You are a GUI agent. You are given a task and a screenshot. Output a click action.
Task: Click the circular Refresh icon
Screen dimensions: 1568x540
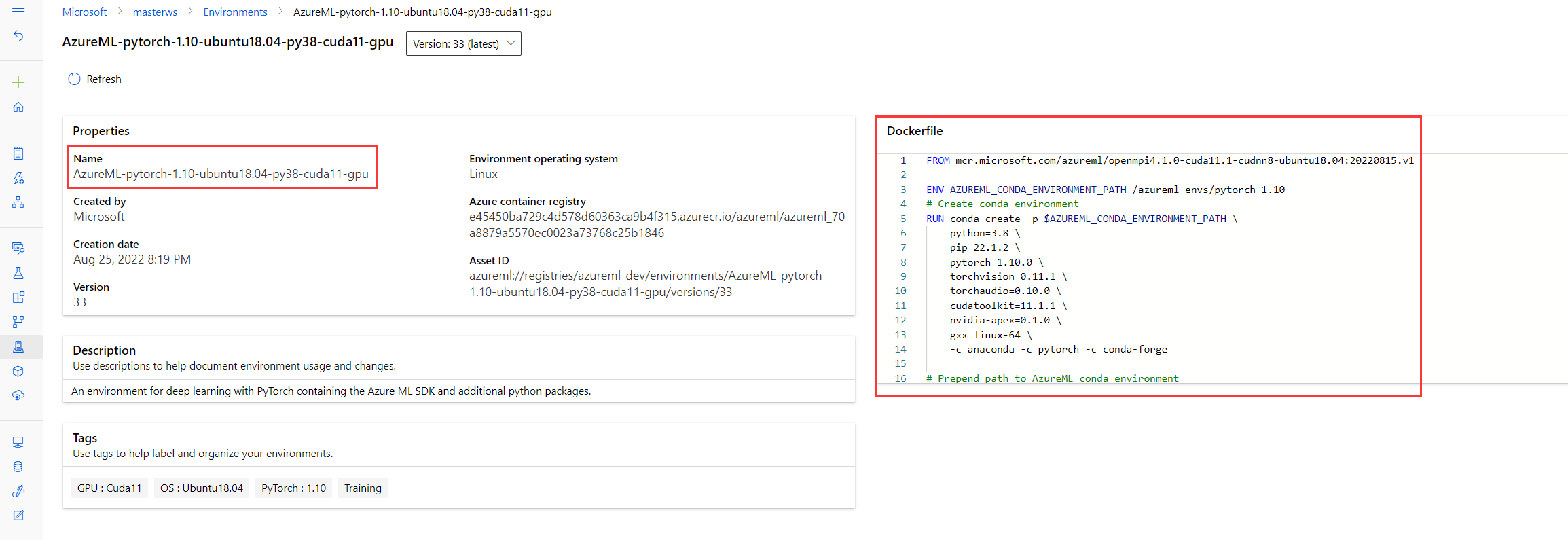coord(74,79)
